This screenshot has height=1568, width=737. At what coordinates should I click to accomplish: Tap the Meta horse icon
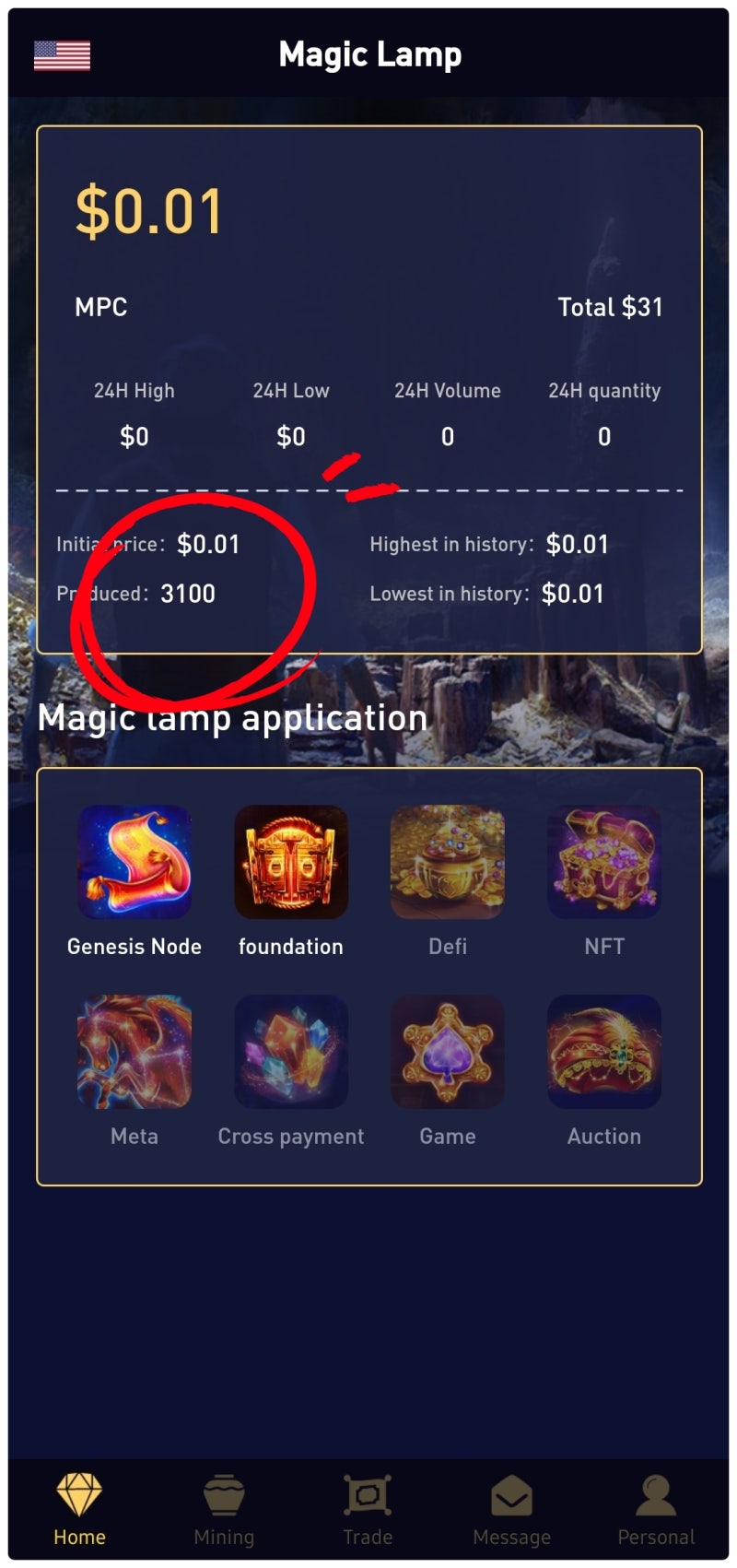point(135,1052)
